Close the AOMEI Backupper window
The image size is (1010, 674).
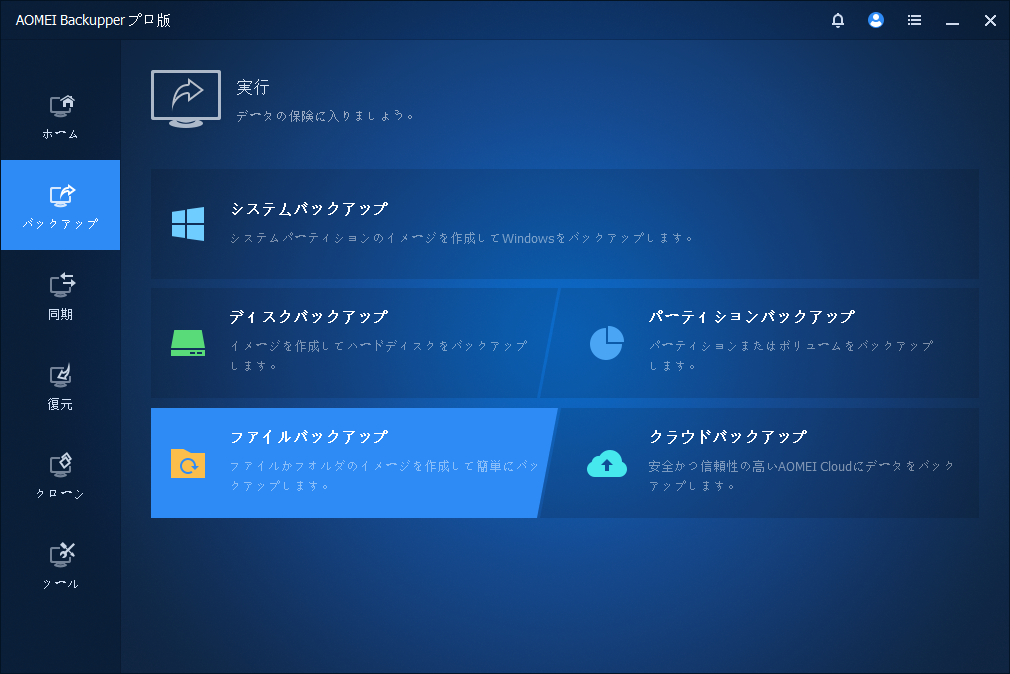990,21
